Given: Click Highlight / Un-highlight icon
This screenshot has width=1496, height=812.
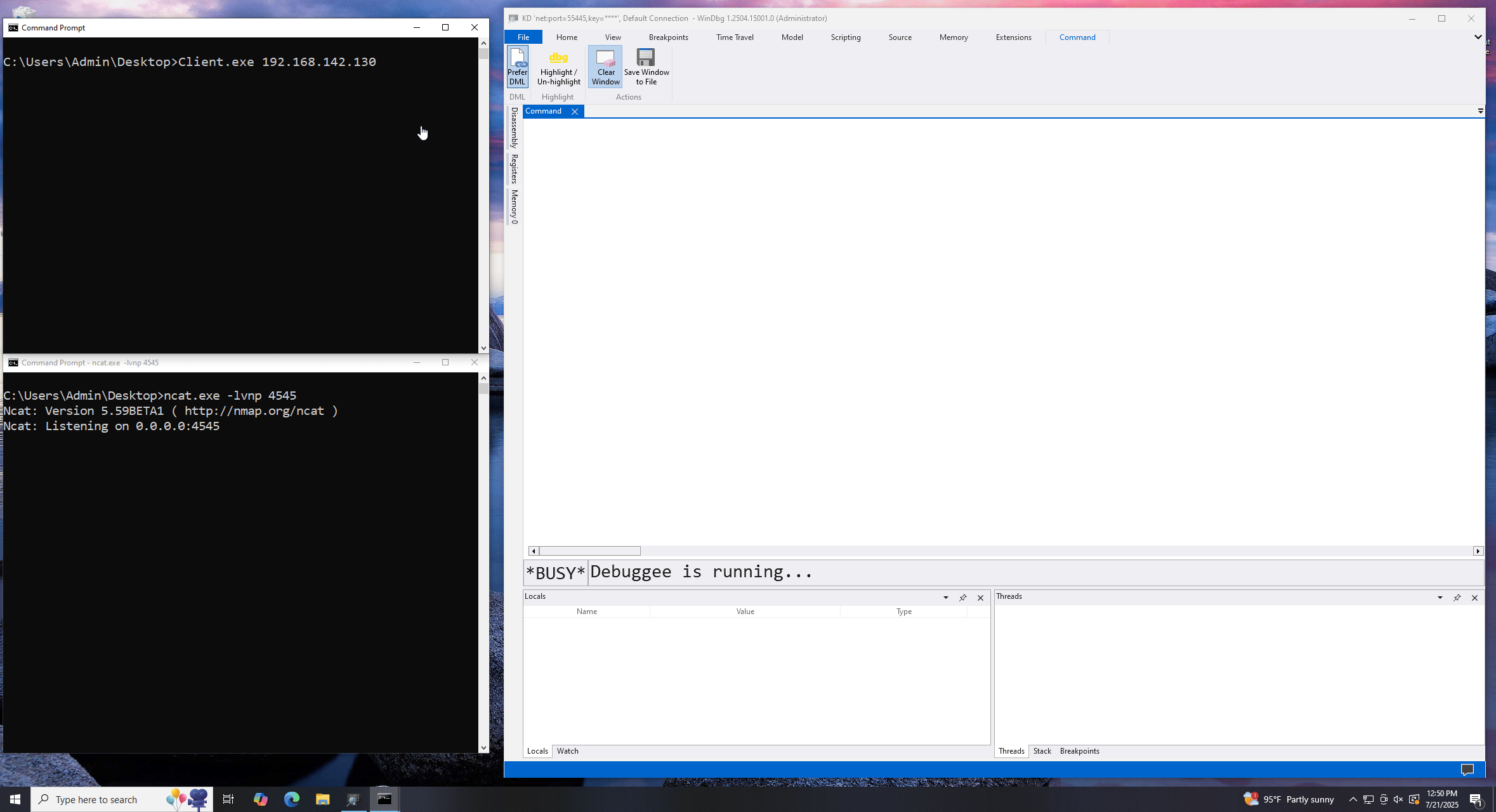Looking at the screenshot, I should click(x=558, y=58).
